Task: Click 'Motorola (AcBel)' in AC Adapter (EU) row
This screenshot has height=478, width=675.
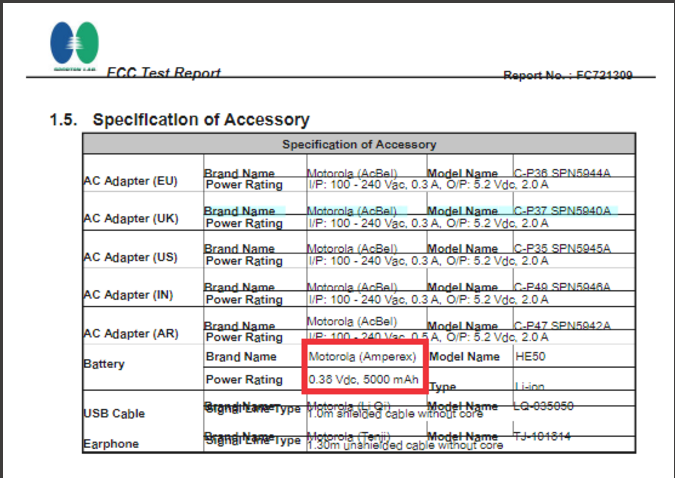Action: pyautogui.click(x=352, y=173)
